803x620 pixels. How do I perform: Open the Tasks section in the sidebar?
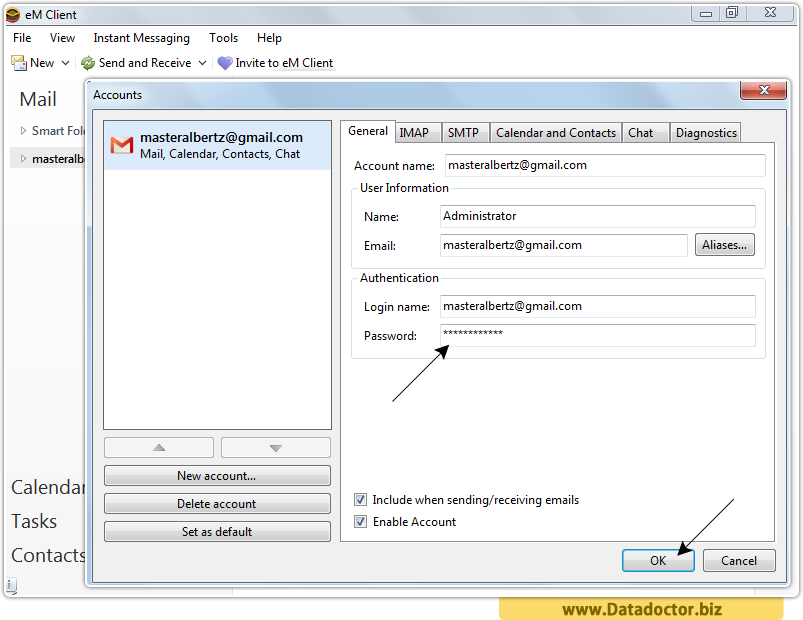pyautogui.click(x=34, y=521)
